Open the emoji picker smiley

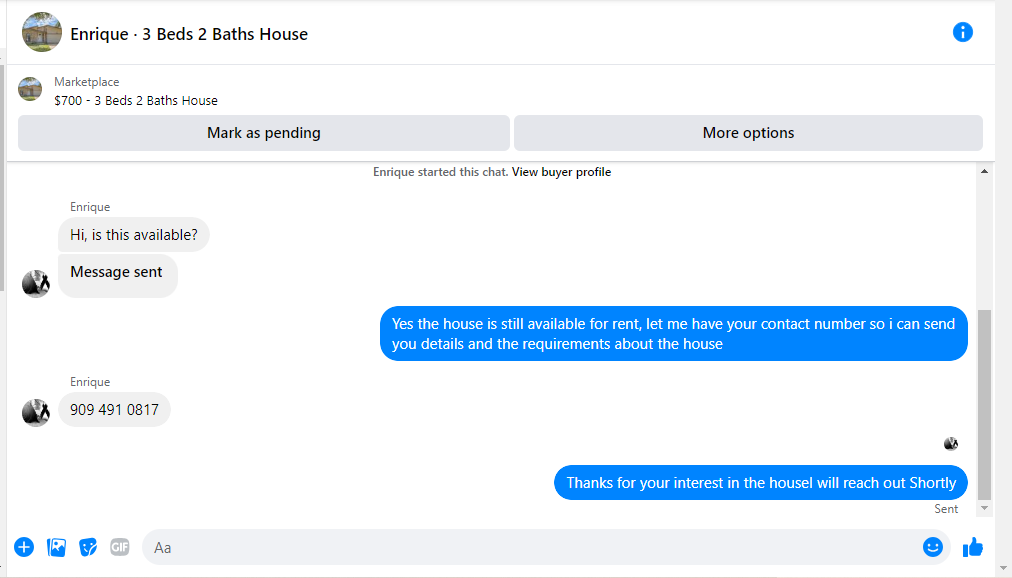933,547
